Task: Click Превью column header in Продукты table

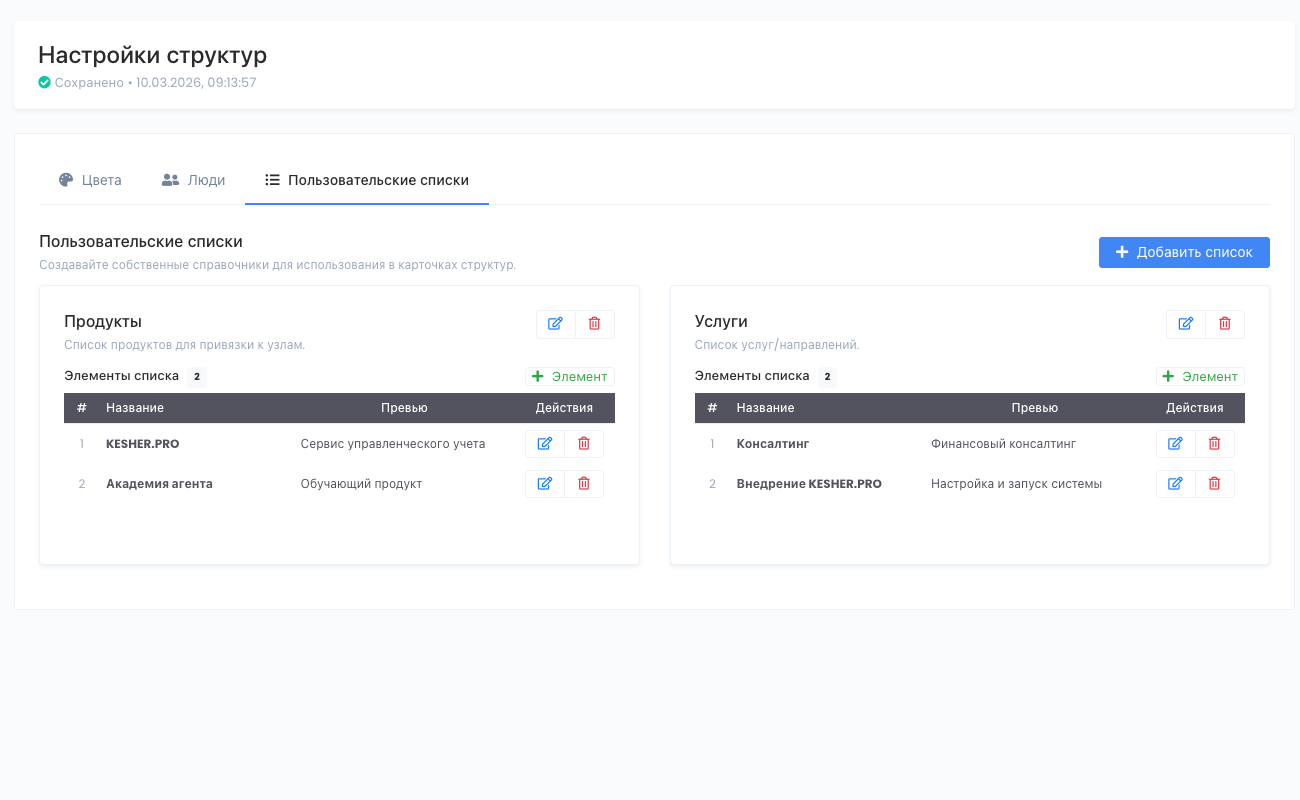Action: point(404,408)
